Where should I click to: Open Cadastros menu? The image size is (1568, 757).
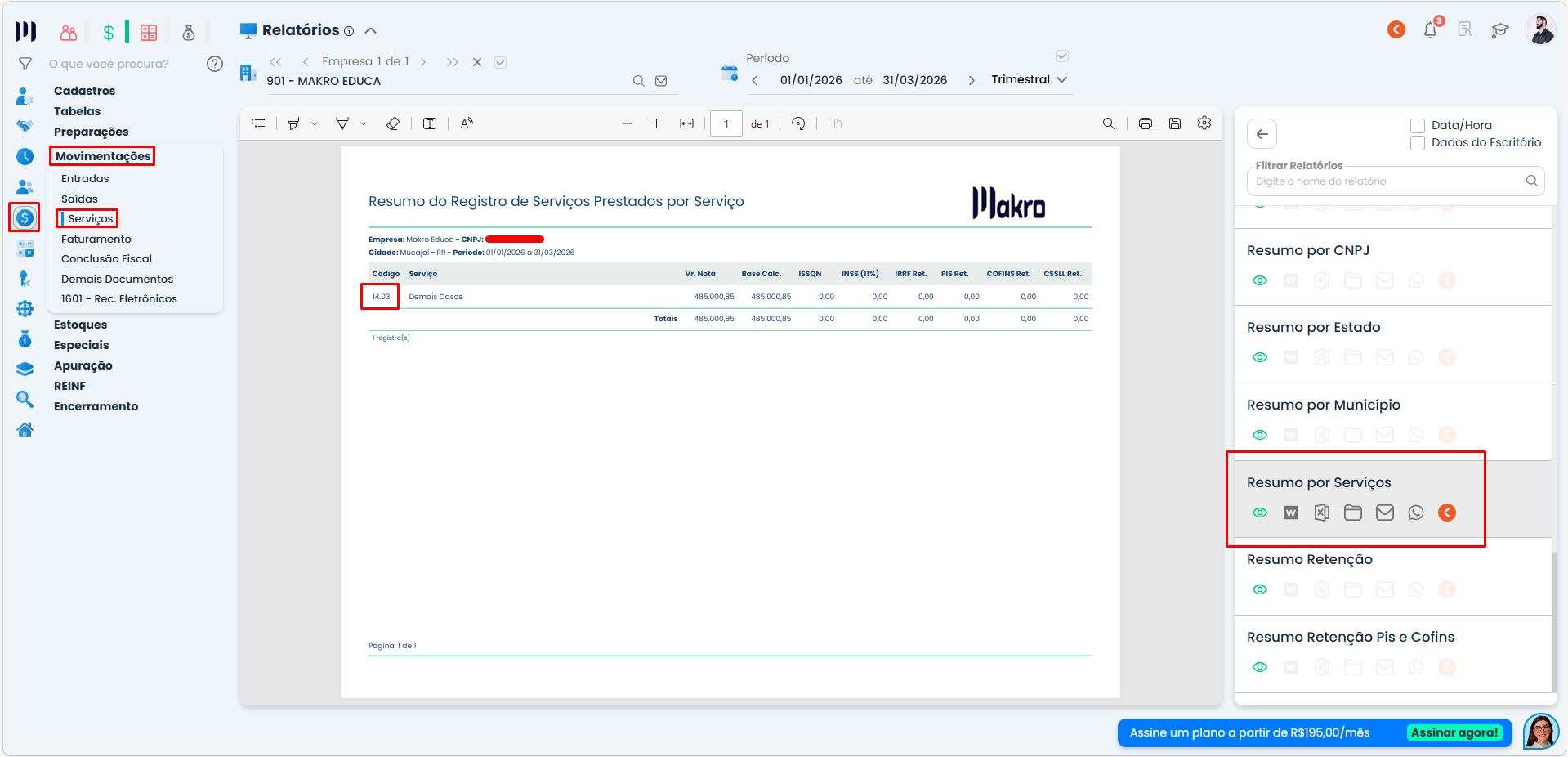coord(84,91)
